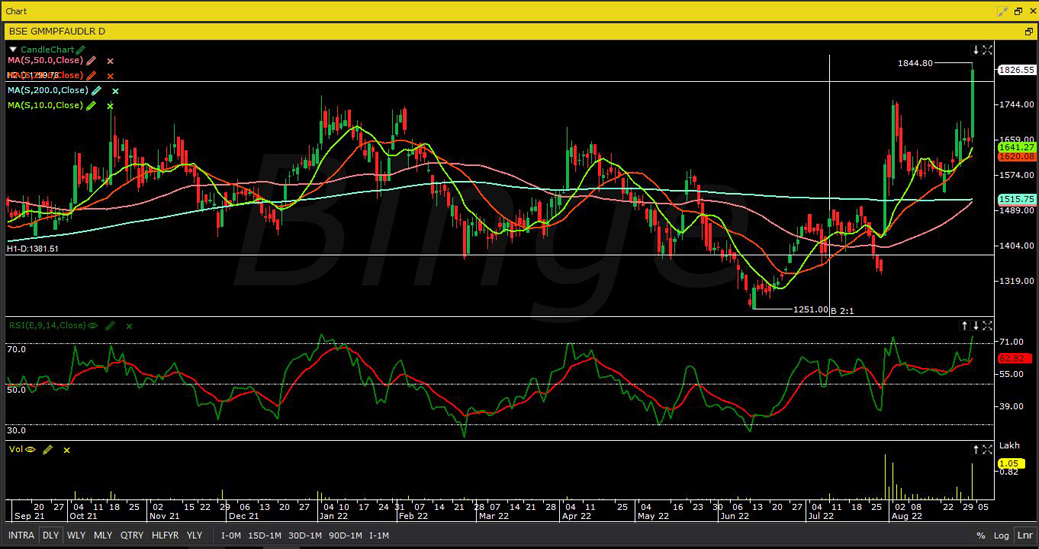Edit the RSI(E,9,14,Close) settings
This screenshot has height=549, width=1039.
(x=111, y=326)
